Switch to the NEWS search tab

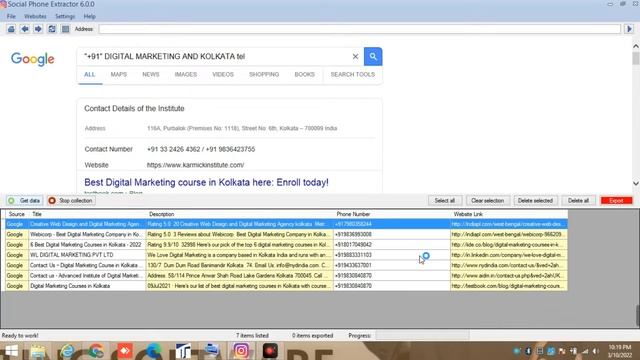tap(151, 74)
